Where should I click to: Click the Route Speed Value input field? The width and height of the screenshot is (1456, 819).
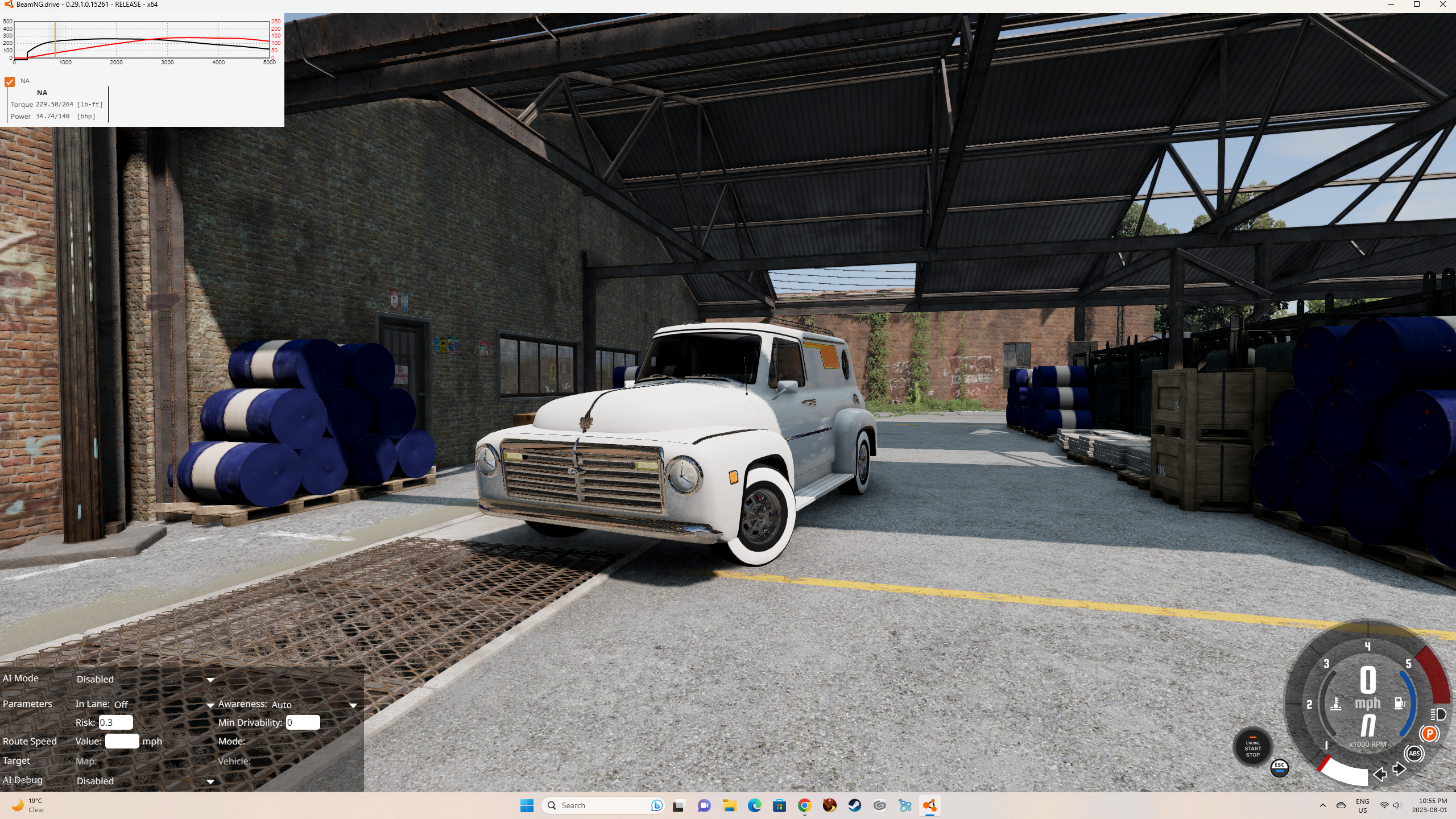click(122, 741)
